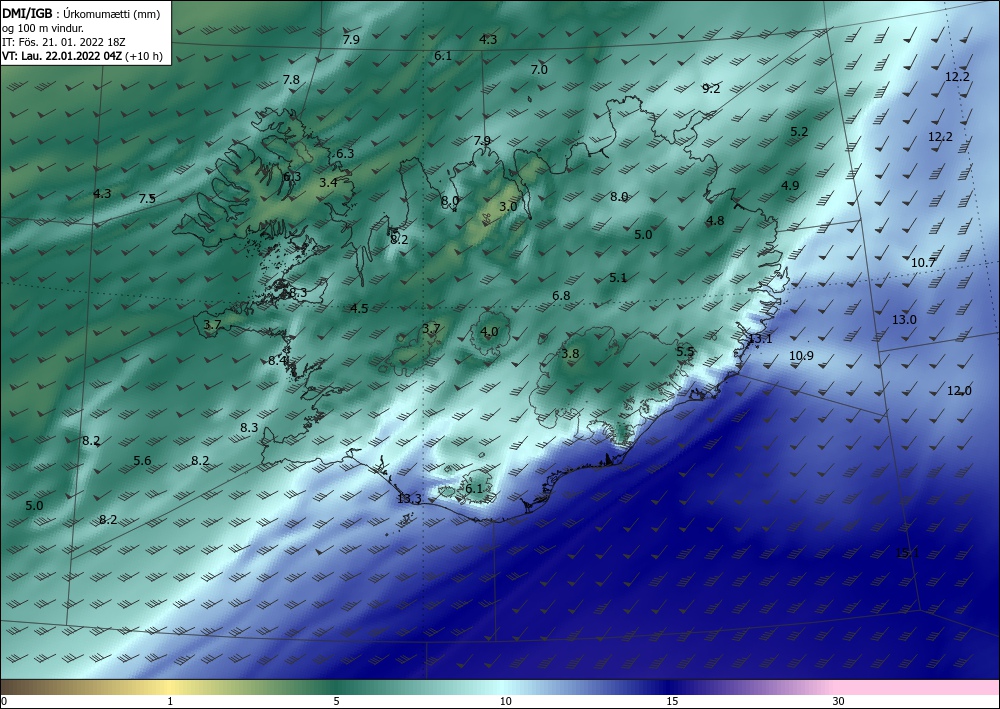Image resolution: width=1000 pixels, height=709 pixels.
Task: Select the 'VT: Lau. 22.01.2022 04Z' valid time
Action: coord(62,56)
